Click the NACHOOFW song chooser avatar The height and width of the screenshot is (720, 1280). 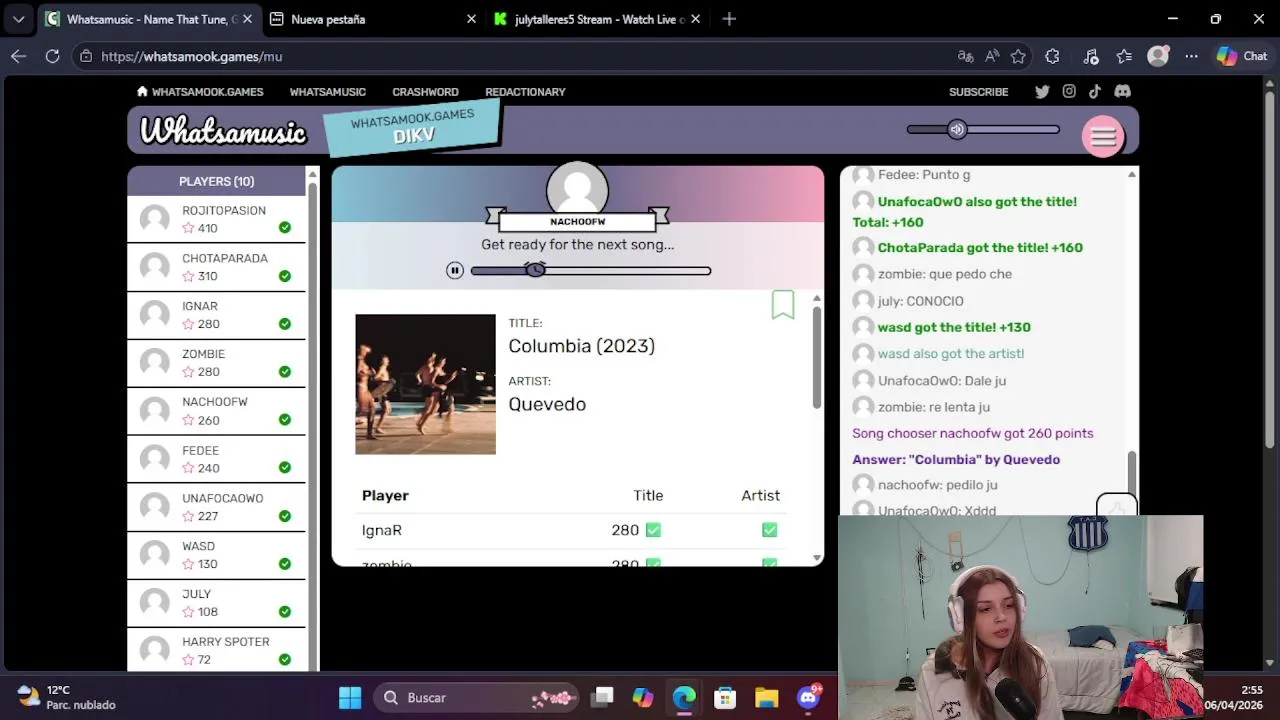(x=577, y=189)
